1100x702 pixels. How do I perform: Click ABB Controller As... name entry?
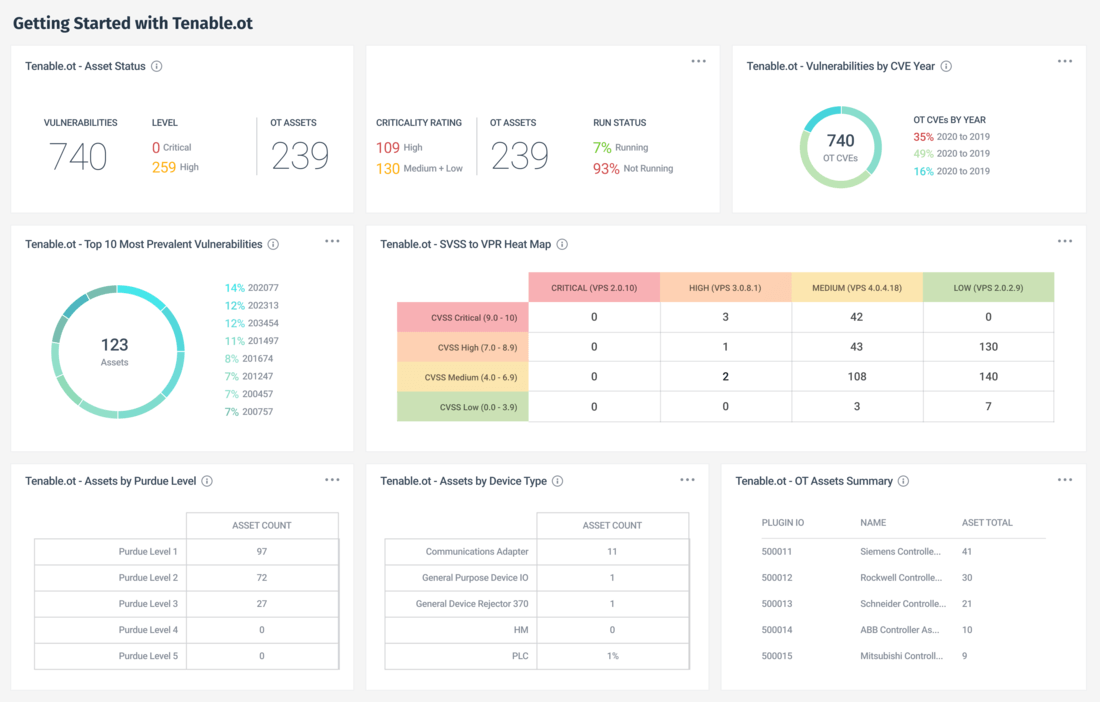point(899,630)
